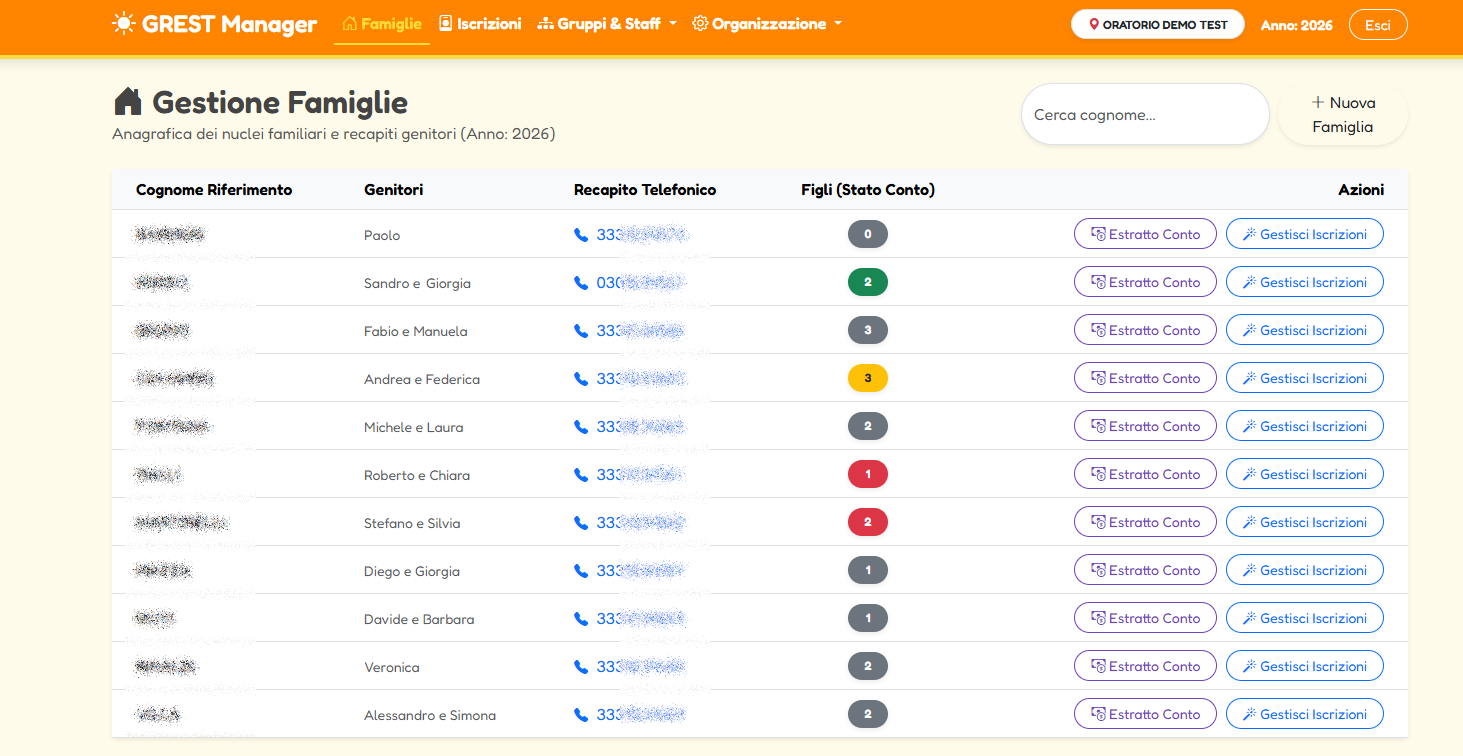This screenshot has width=1463, height=756.
Task: Manage enrollments for Sandro e Giorgia
Action: tap(1305, 282)
